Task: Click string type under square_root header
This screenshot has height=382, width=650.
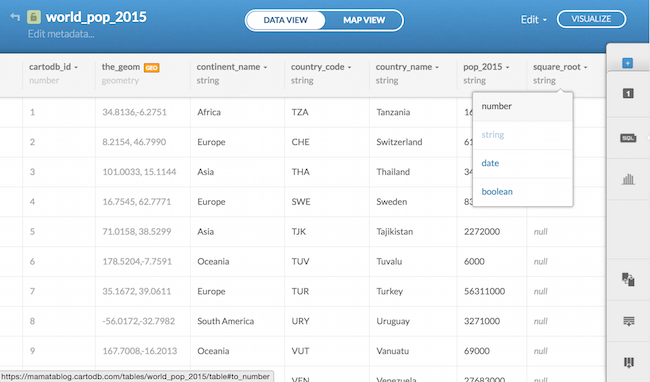Action: pyautogui.click(x=544, y=80)
